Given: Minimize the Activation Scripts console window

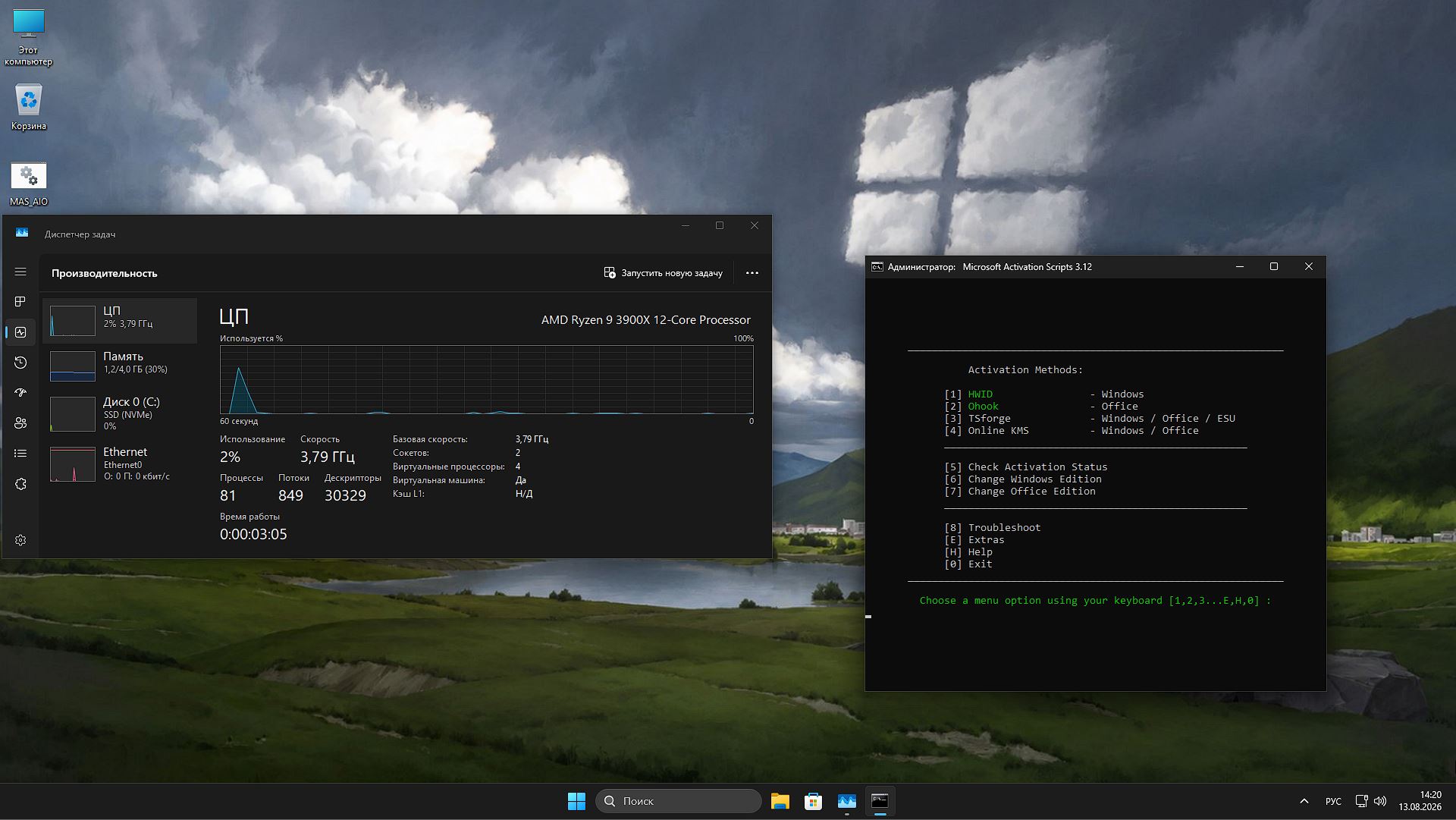Looking at the screenshot, I should point(1240,266).
